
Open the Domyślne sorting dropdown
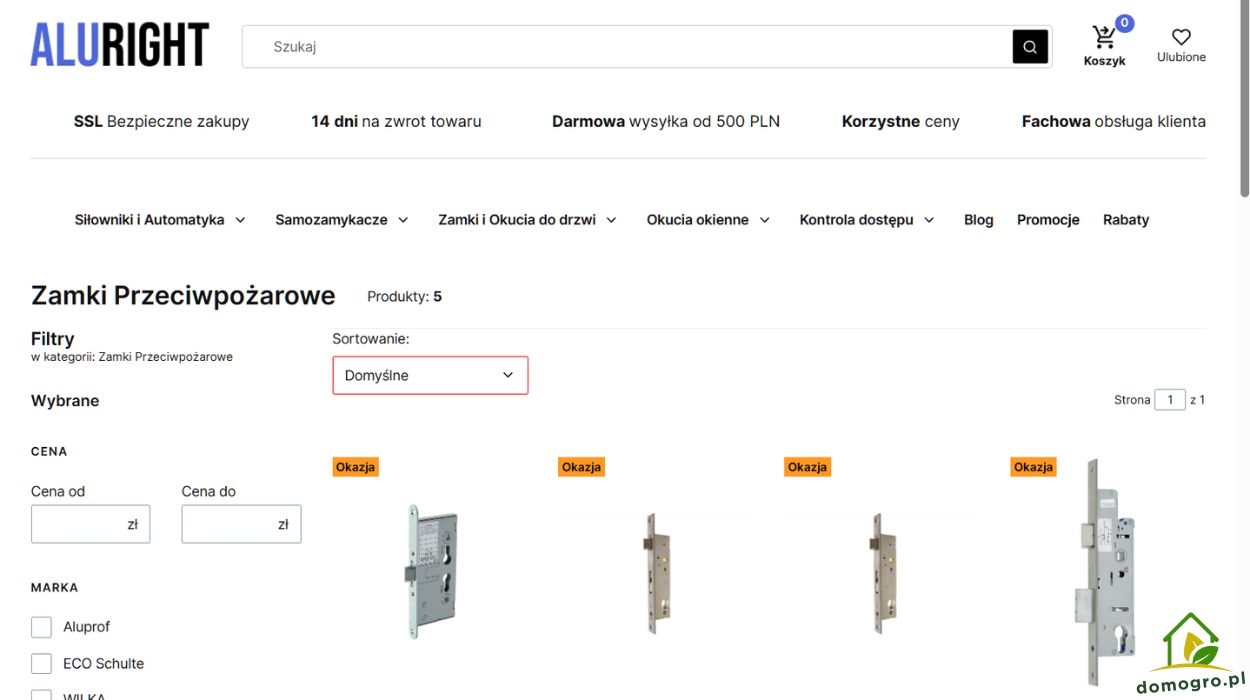pos(430,375)
